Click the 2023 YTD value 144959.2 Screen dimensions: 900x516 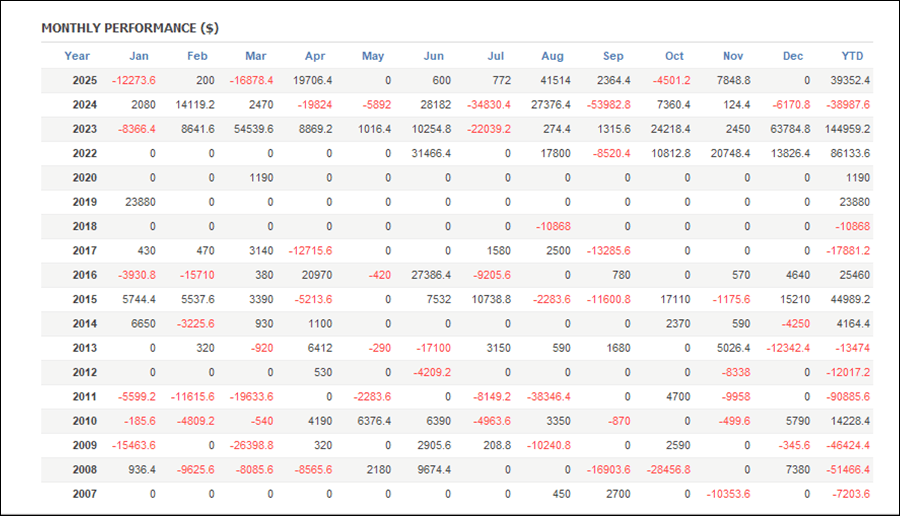(843, 129)
